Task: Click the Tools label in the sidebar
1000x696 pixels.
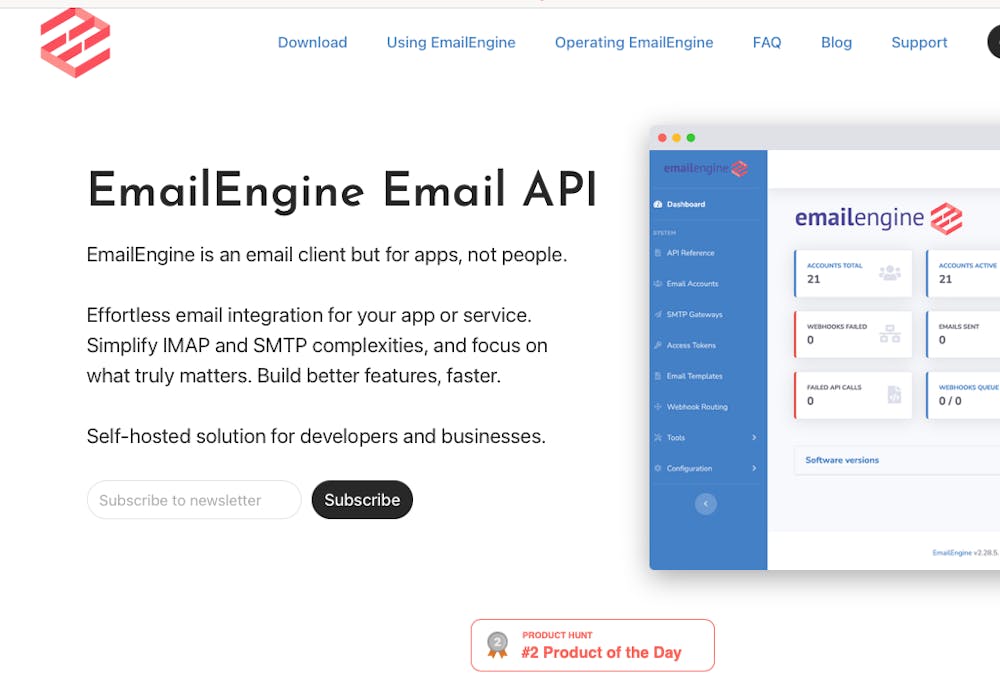Action: [676, 437]
